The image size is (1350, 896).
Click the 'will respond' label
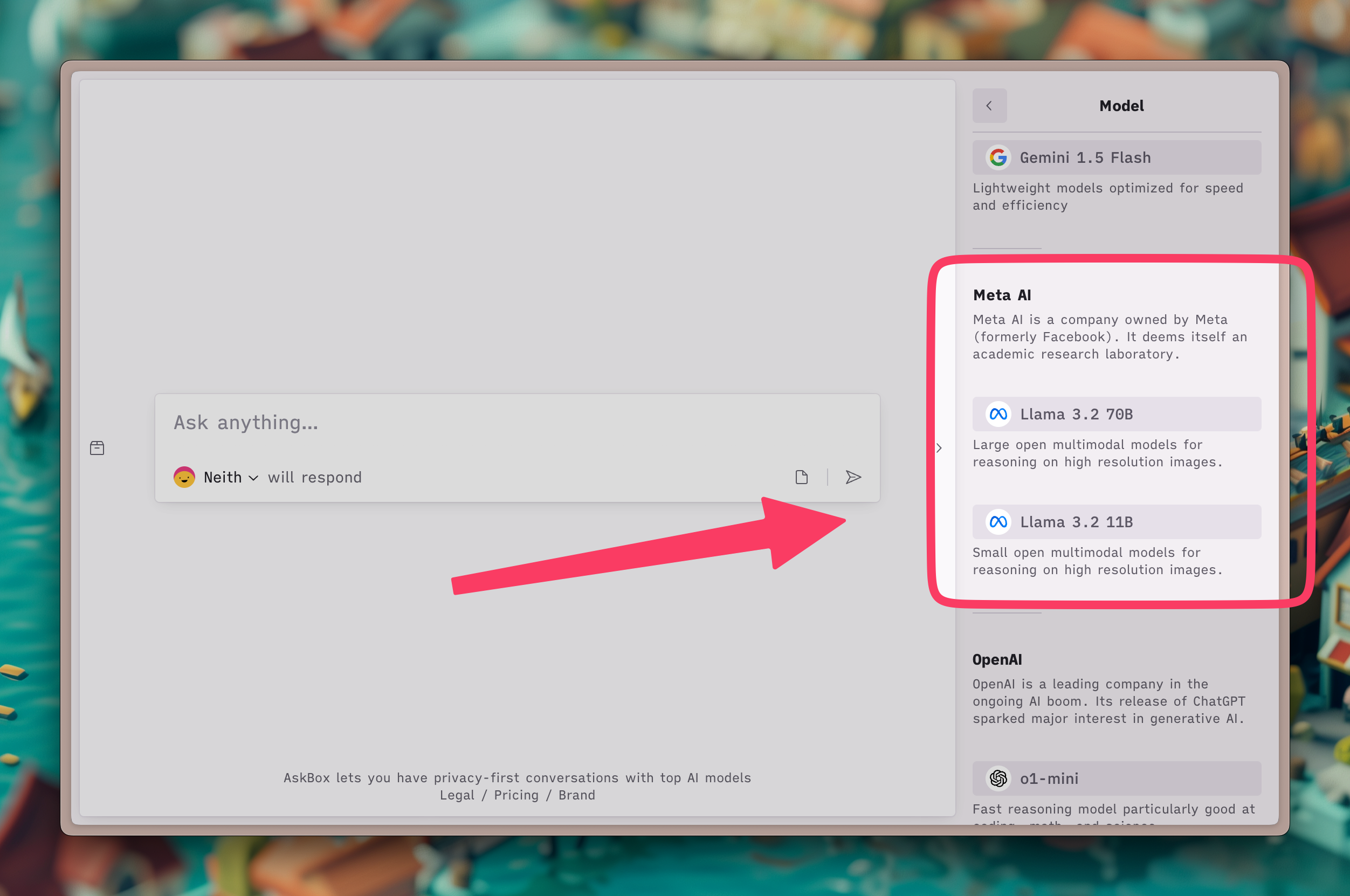[315, 477]
